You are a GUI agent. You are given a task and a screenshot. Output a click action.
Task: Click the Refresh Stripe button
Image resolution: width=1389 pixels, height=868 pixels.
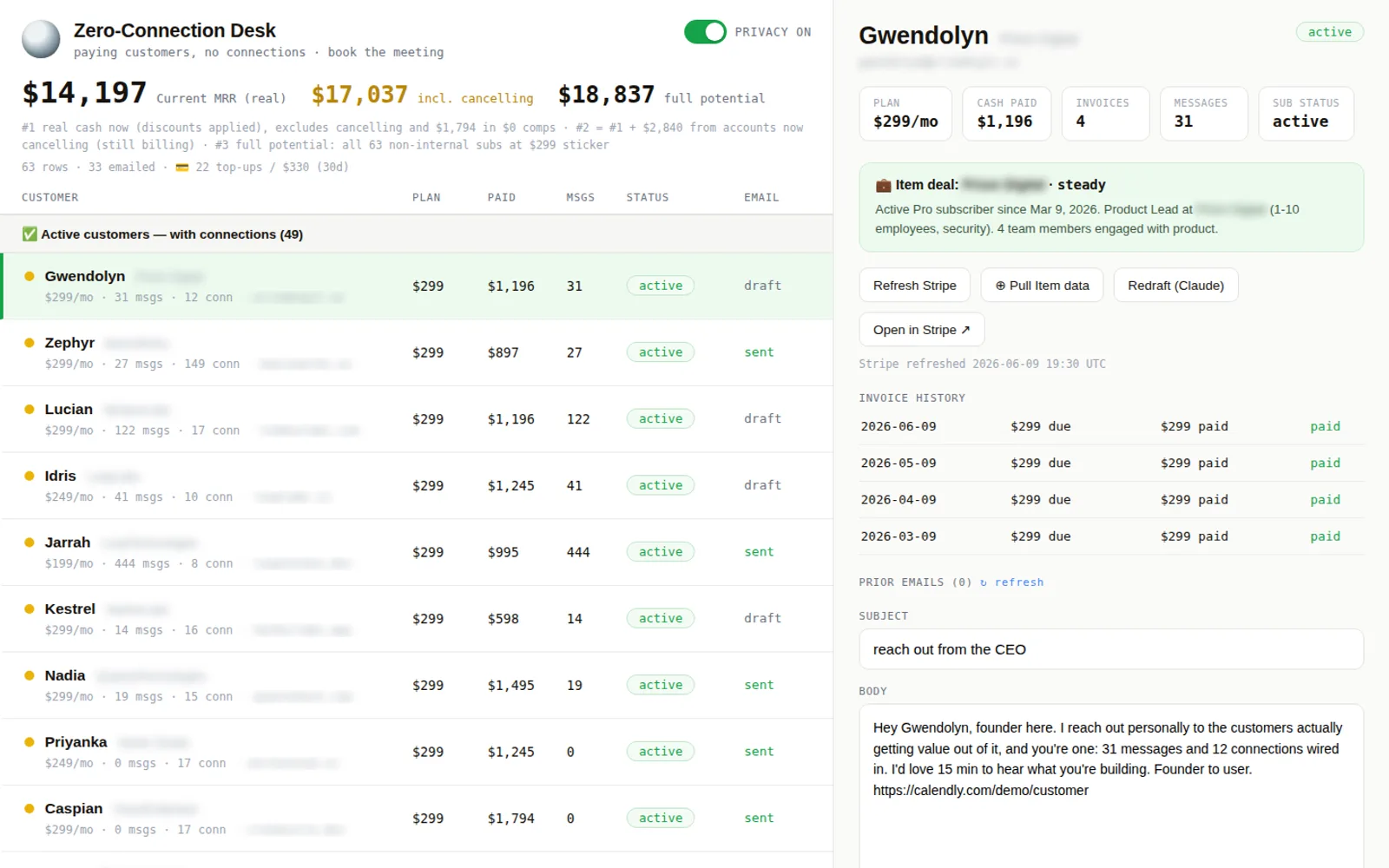point(915,286)
